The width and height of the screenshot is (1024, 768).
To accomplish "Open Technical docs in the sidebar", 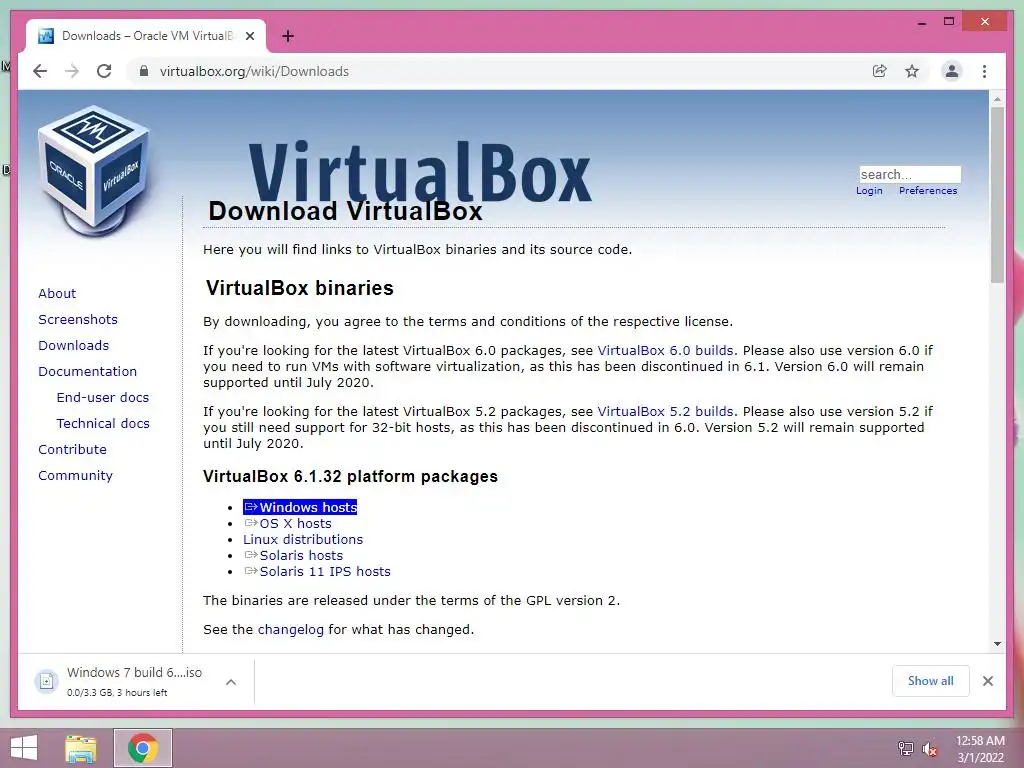I will [103, 423].
